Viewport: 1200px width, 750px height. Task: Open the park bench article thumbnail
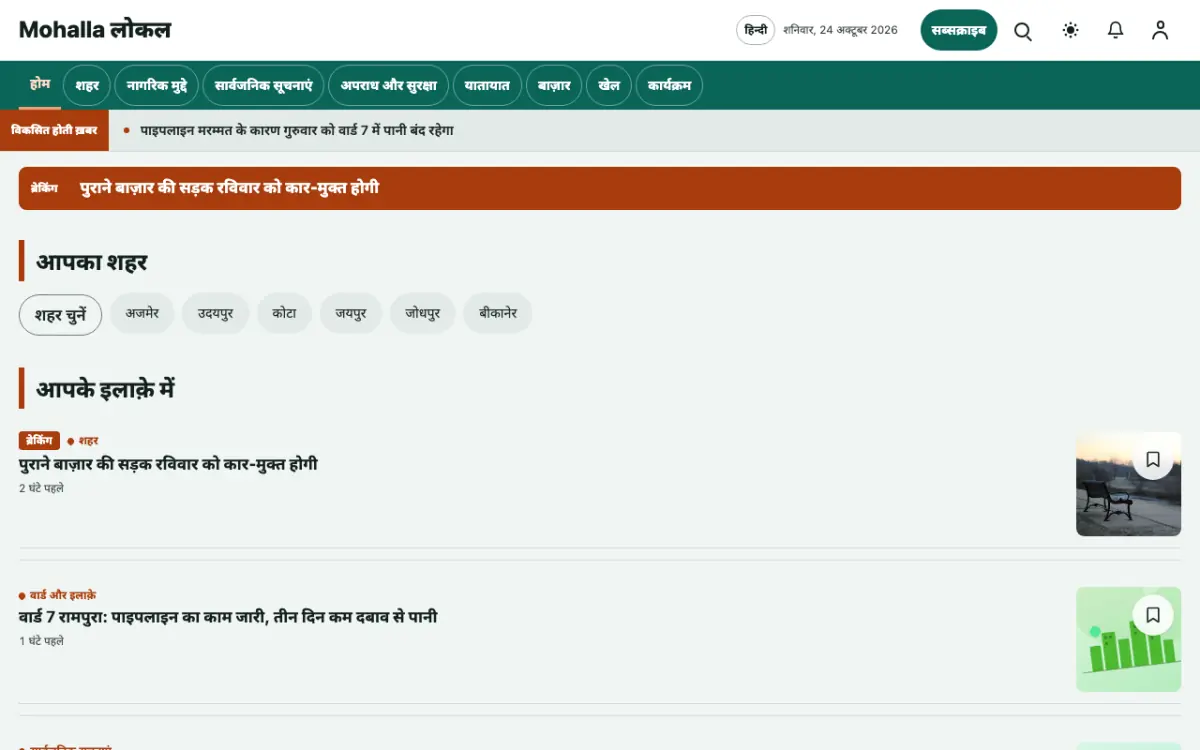[x=1128, y=484]
